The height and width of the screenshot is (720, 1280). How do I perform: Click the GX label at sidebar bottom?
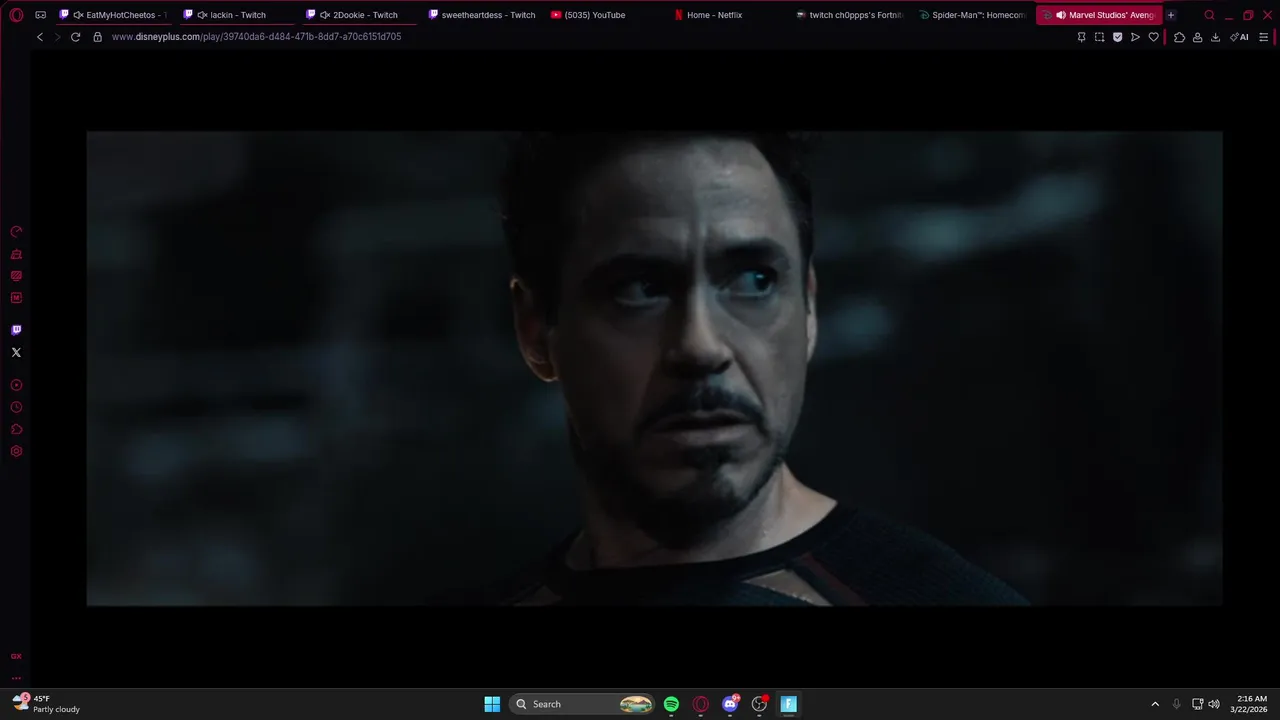tap(16, 656)
